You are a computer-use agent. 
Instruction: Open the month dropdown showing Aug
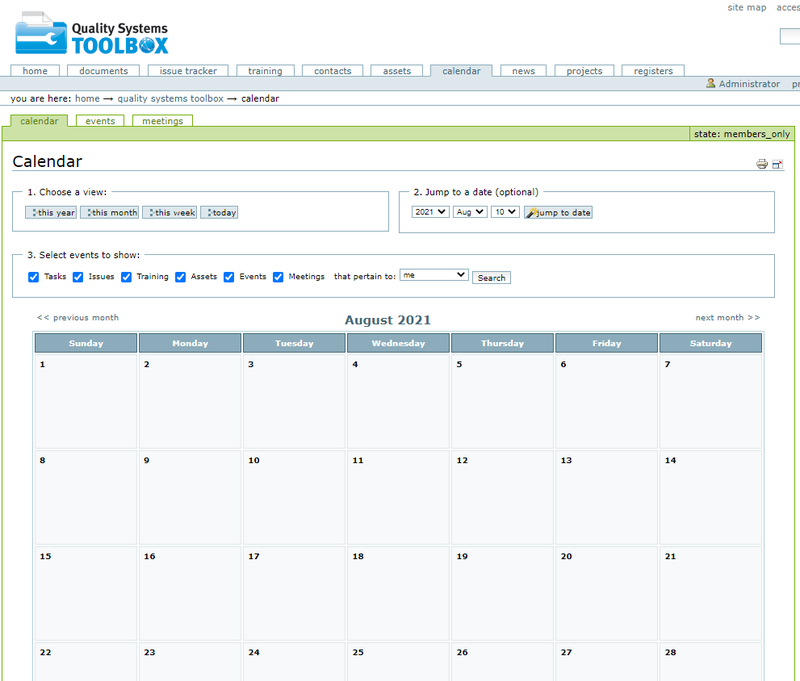(x=470, y=212)
